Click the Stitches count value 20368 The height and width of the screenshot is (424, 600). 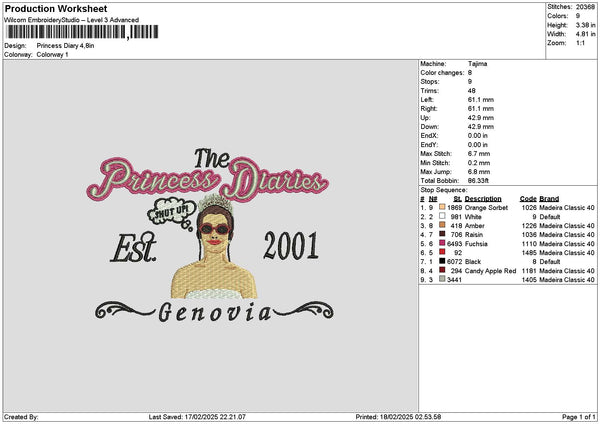[x=586, y=6]
